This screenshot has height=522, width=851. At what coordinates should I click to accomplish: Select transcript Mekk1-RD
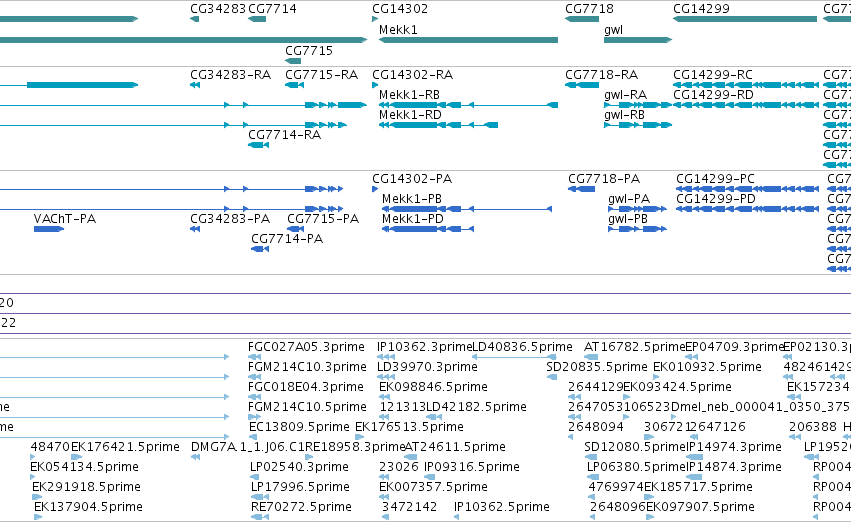point(410,115)
